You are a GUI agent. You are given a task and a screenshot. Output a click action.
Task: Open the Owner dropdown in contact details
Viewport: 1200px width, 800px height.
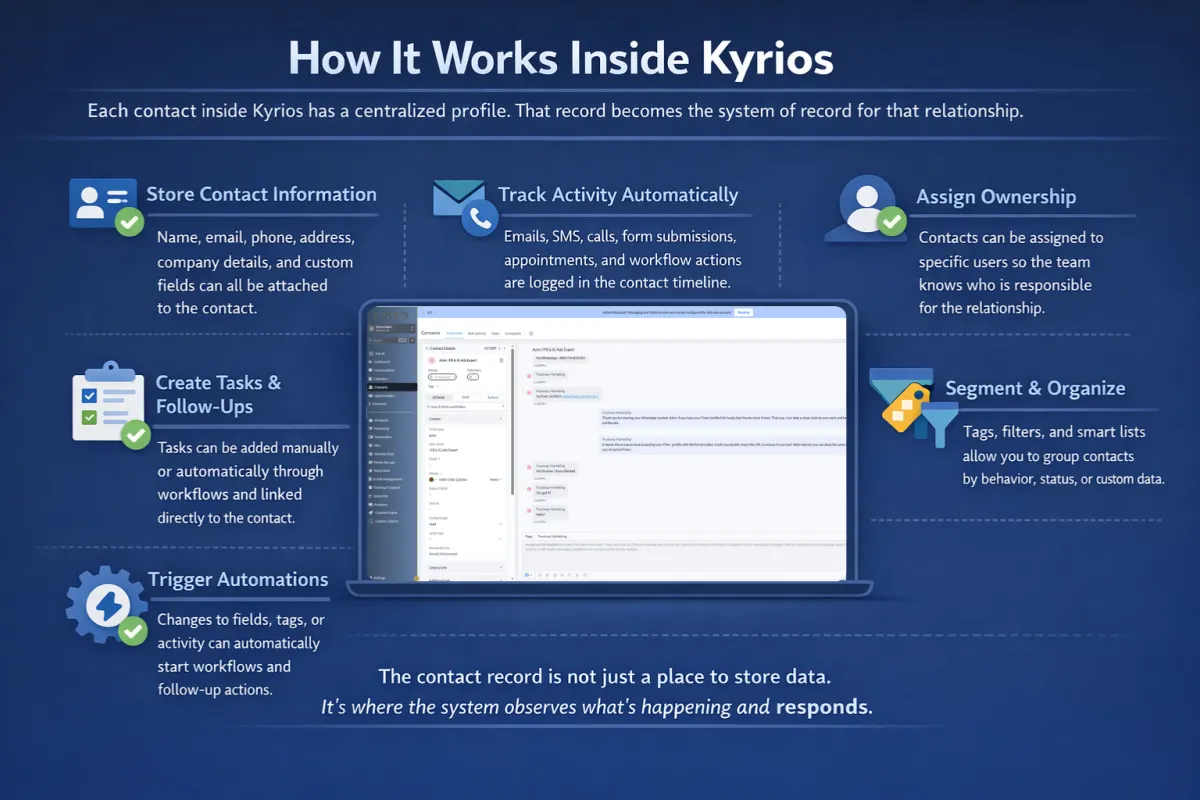[442, 377]
